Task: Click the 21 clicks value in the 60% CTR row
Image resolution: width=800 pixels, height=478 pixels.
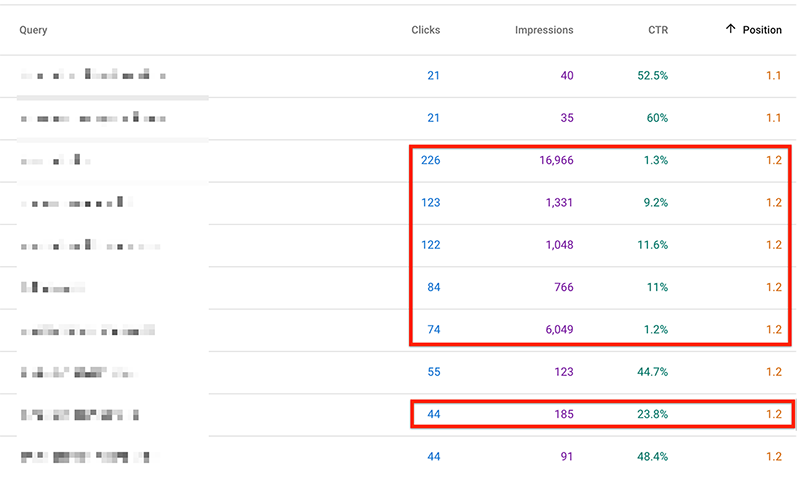Action: 433,118
